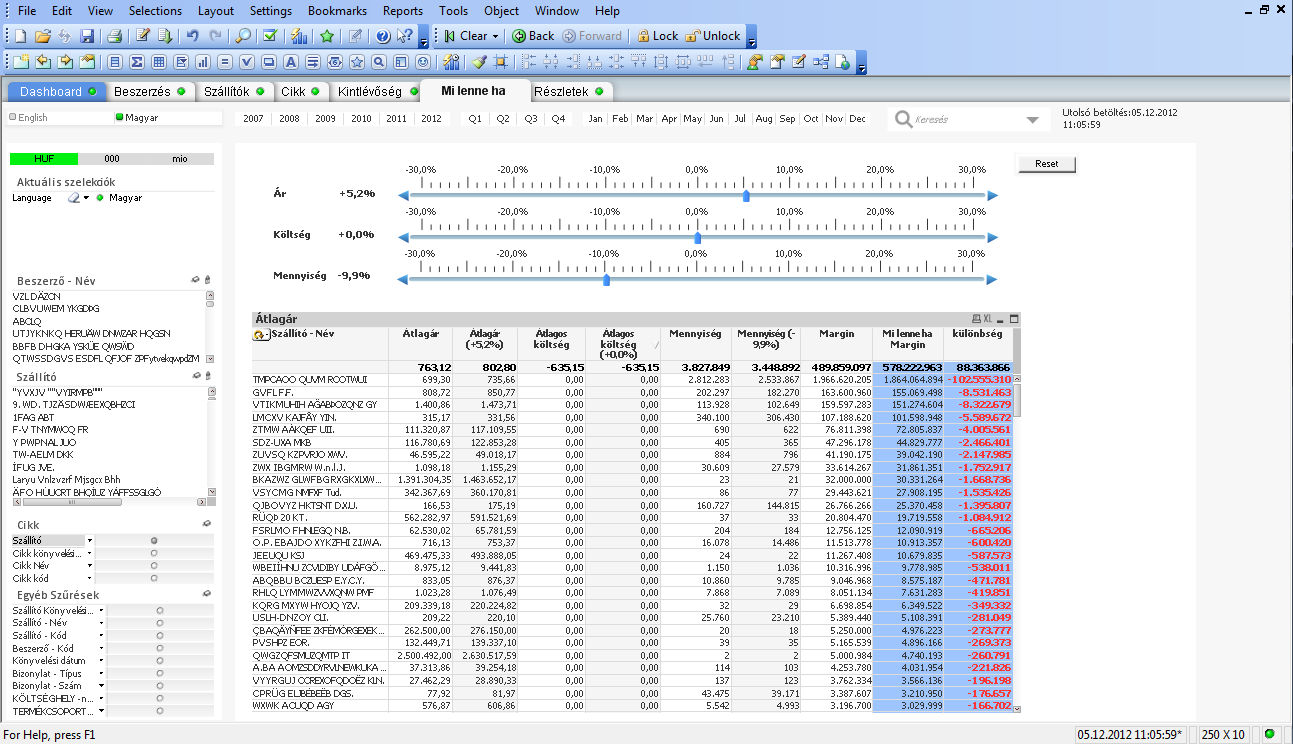1293x744 pixels.
Task: Click the New document icon
Action: coord(20,36)
